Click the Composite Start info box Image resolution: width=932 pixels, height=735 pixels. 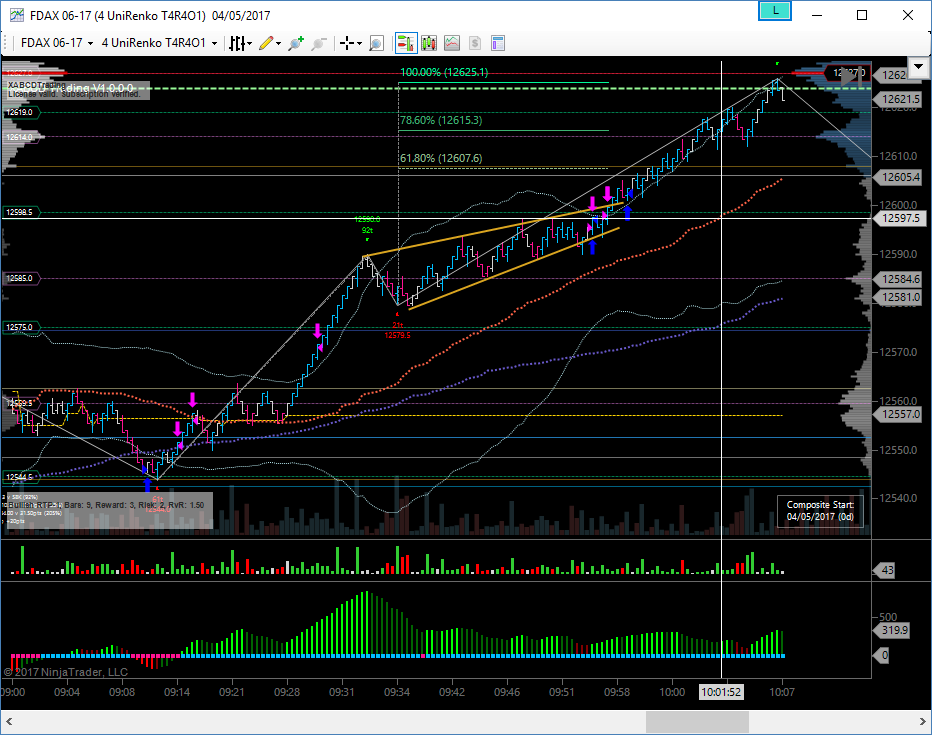[x=820, y=511]
